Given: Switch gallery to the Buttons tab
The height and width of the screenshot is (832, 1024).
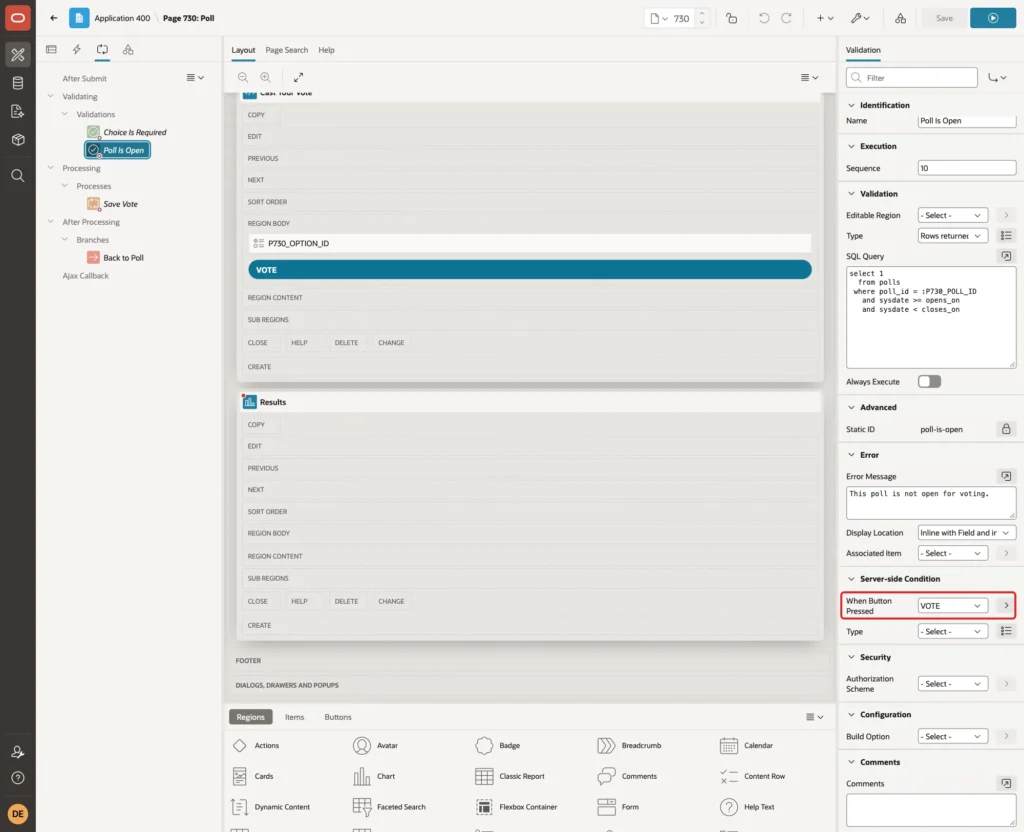Looking at the screenshot, I should (338, 717).
